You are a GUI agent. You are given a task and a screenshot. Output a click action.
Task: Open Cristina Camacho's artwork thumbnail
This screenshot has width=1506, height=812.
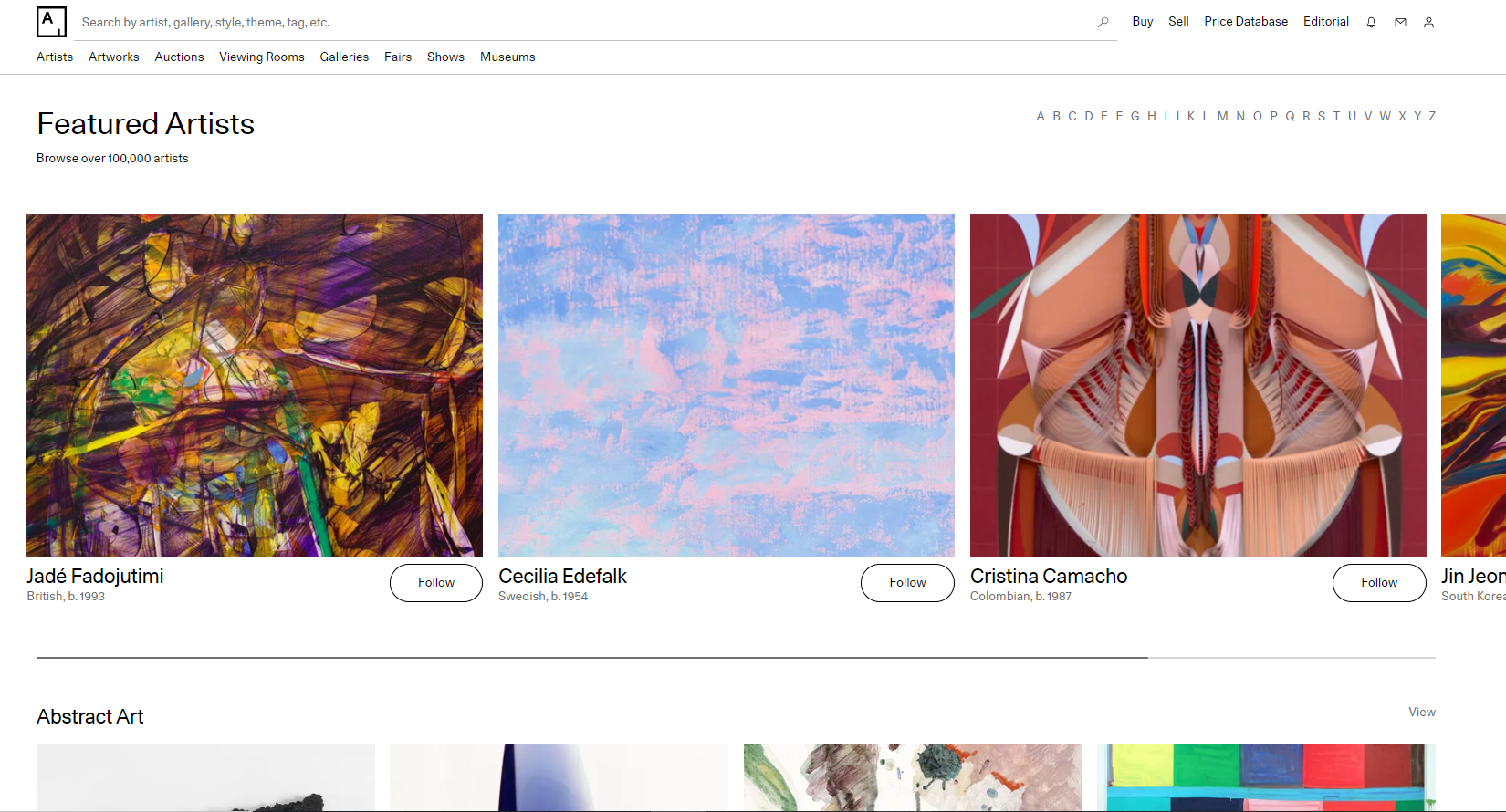[1197, 385]
